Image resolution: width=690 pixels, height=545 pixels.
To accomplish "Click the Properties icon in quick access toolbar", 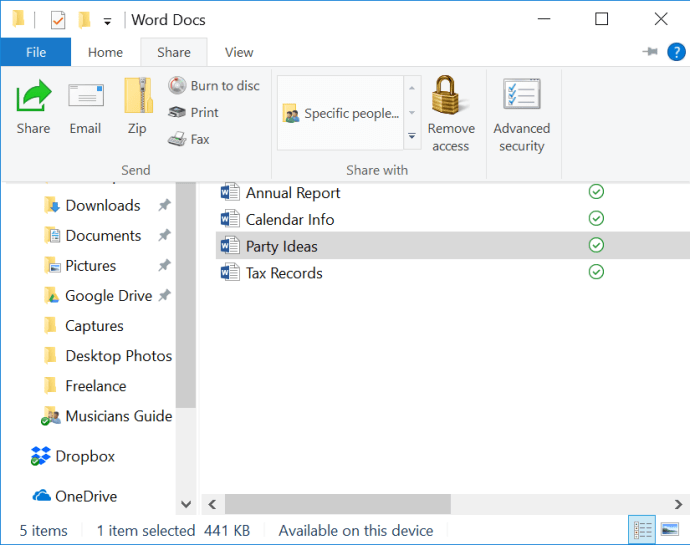I will click(58, 20).
